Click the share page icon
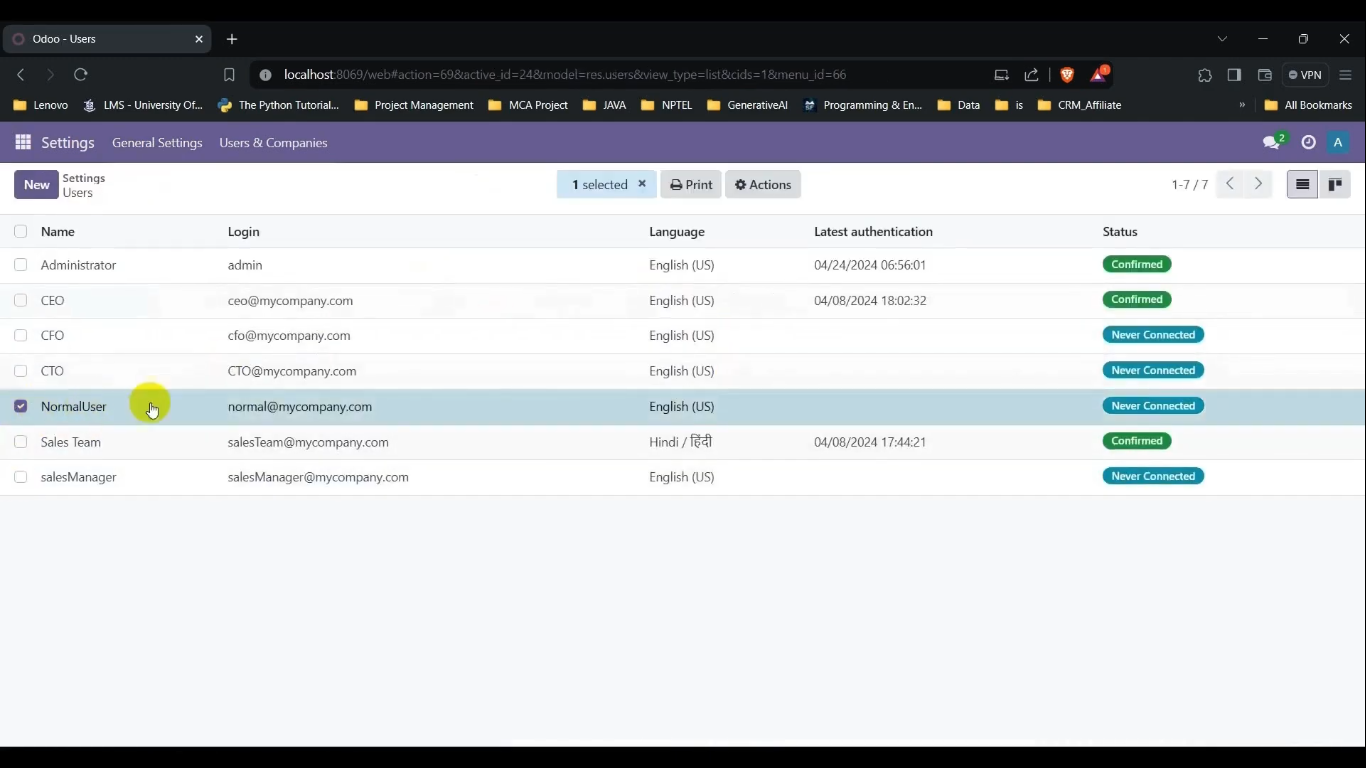The image size is (1366, 768). pos(1032,75)
